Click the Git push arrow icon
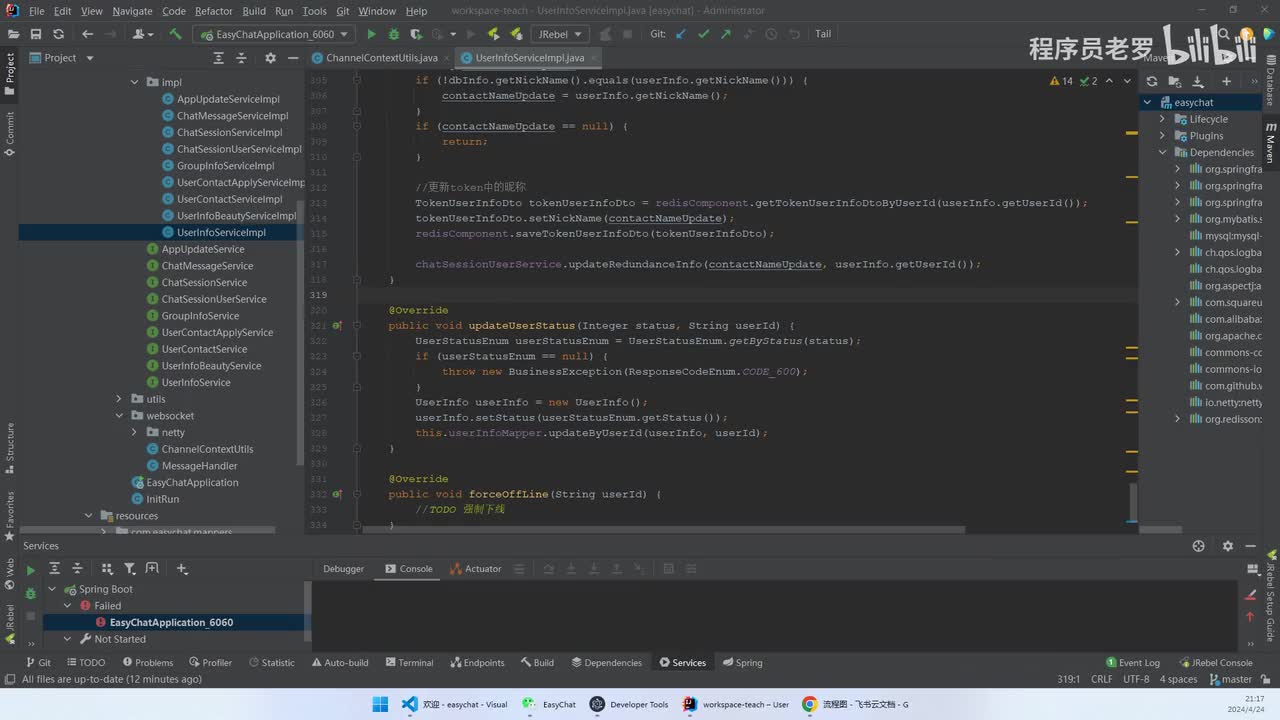This screenshot has width=1280, height=720. [725, 34]
